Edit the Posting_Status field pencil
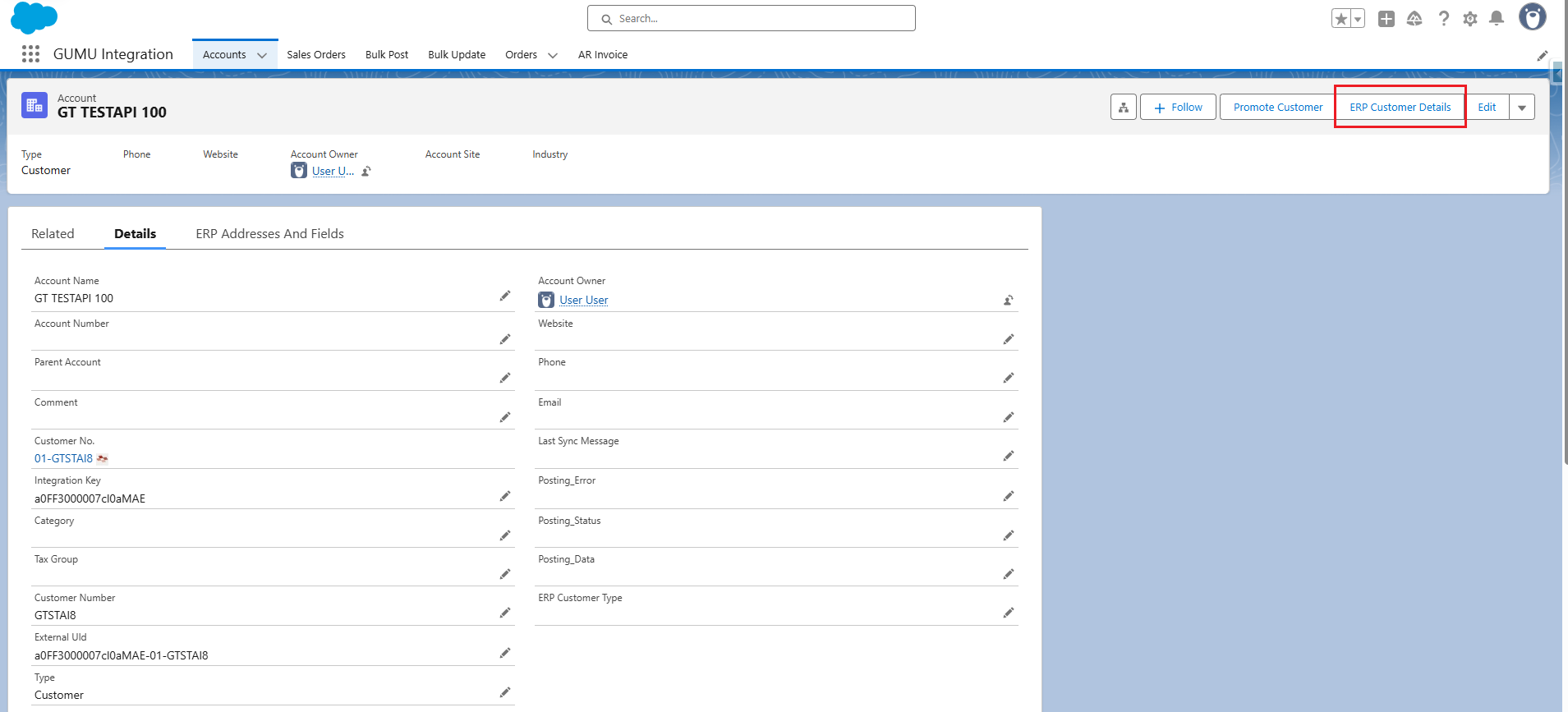This screenshot has height=712, width=1568. pos(1009,535)
